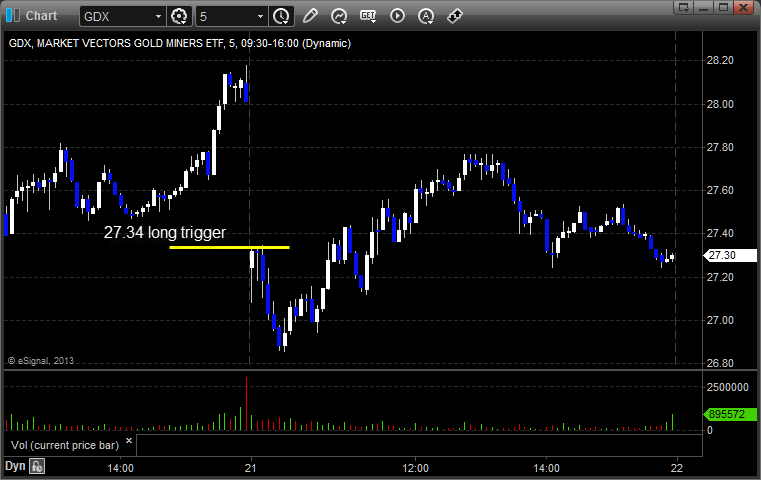Click the 27.30 current price marker
The width and height of the screenshot is (761, 480).
(730, 255)
